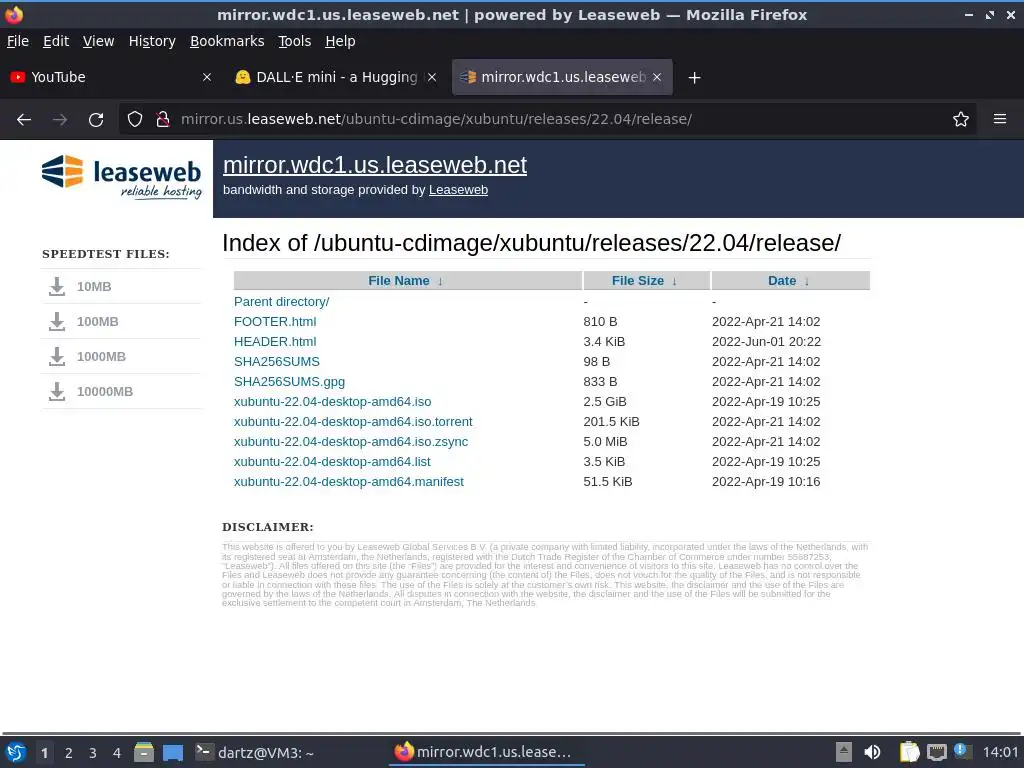Download the 100MB speedtest file

click(97, 322)
